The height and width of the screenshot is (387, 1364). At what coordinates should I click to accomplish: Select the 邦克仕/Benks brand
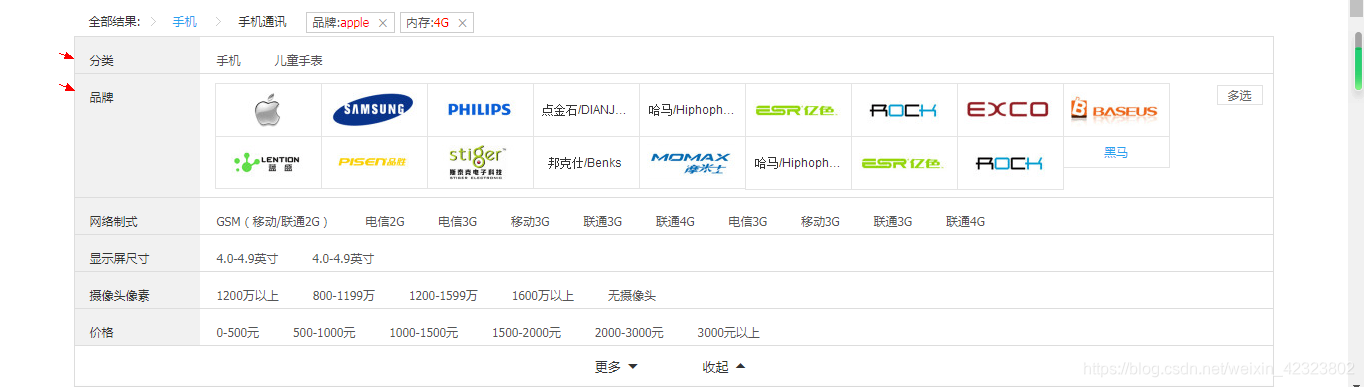(x=586, y=163)
